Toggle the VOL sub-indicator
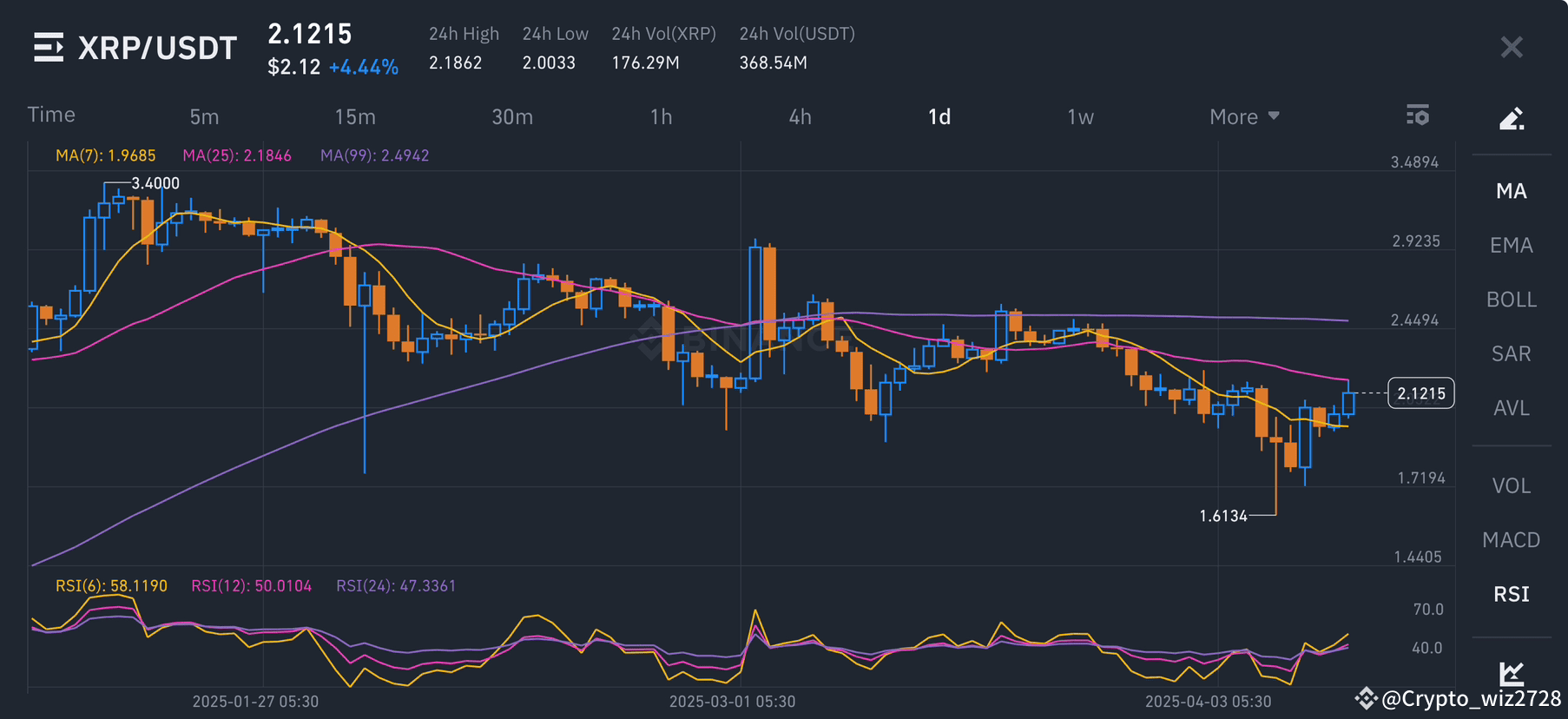1568x719 pixels. pos(1511,485)
